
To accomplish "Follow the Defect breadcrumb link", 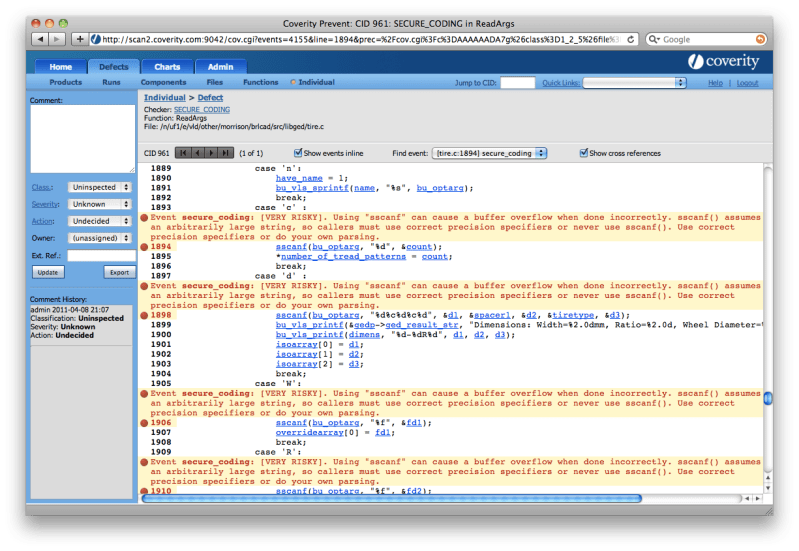I will pos(210,97).
